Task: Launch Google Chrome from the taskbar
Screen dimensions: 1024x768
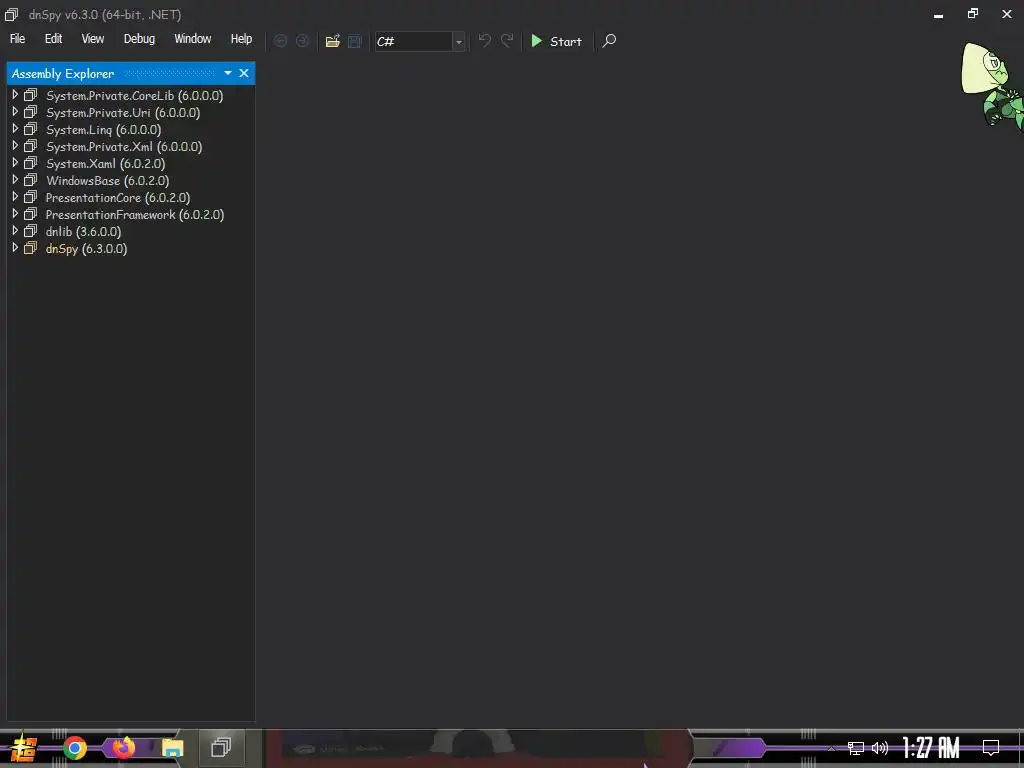Action: click(x=75, y=748)
